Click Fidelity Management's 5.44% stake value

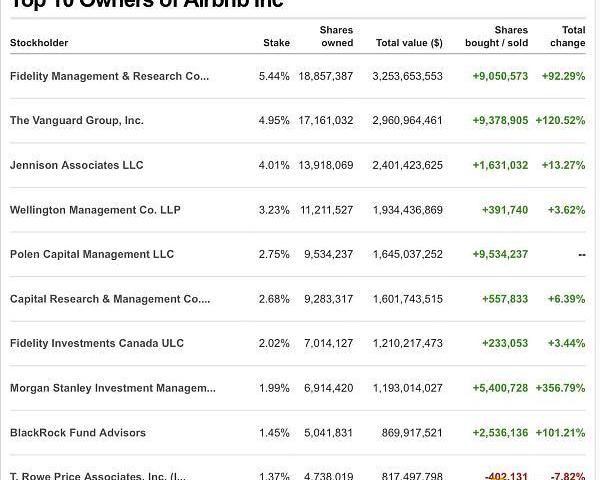tap(274, 76)
